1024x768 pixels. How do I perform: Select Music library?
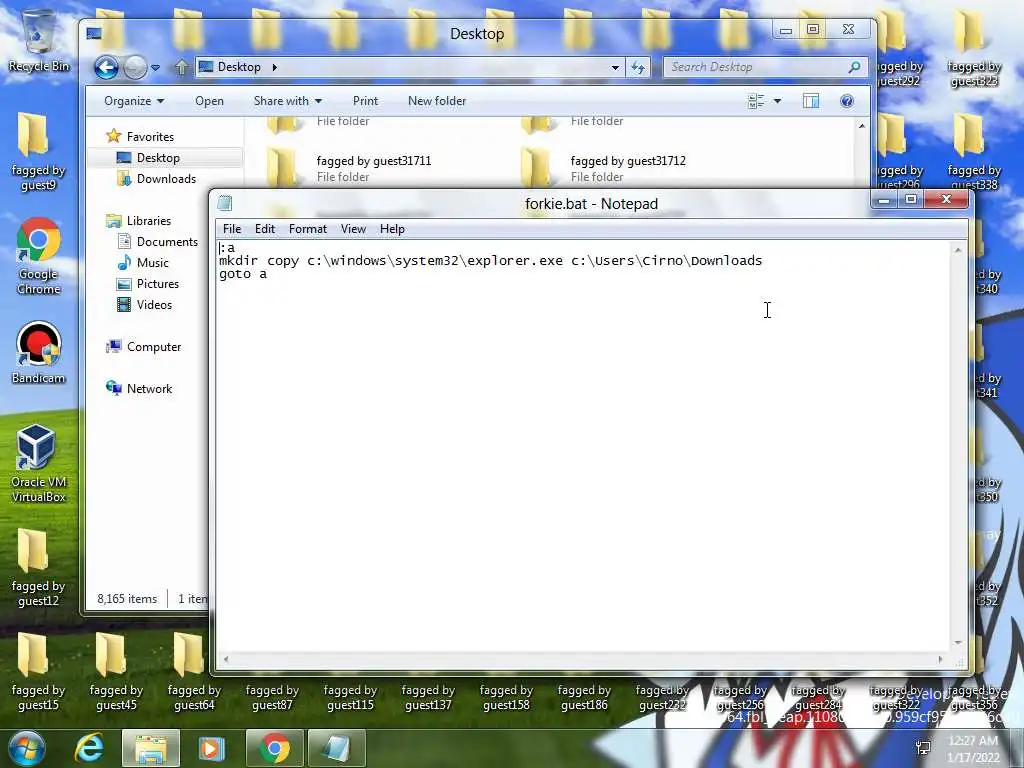coord(142,263)
